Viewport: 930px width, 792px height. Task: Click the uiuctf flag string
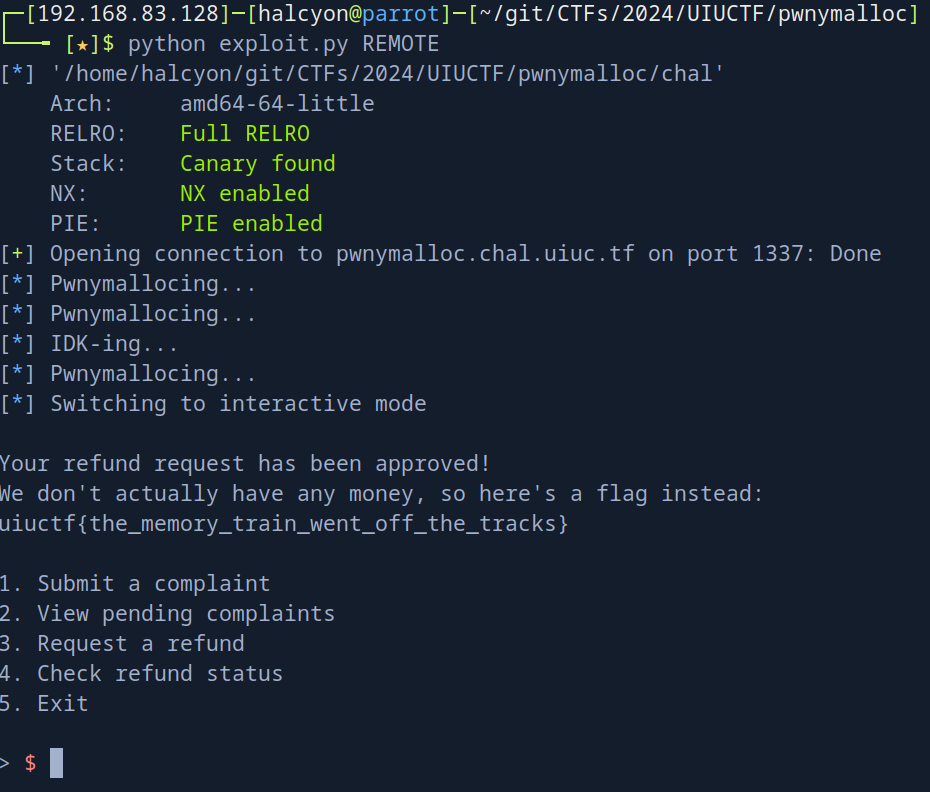coord(284,523)
